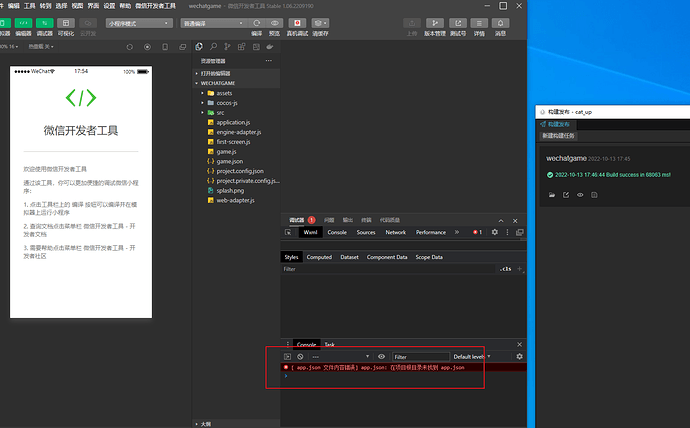Select the Component Data tab
Viewport: 690px width, 428px height.
coord(387,257)
